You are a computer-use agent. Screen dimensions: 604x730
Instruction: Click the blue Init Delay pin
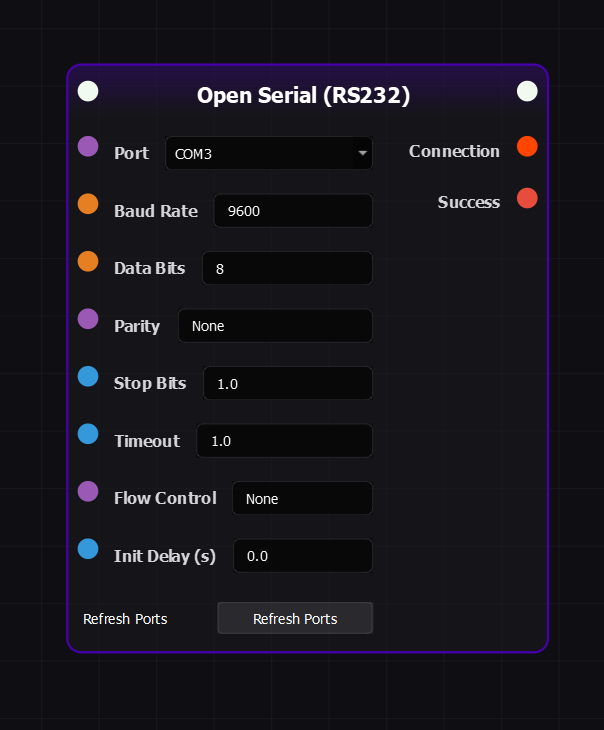tap(88, 549)
